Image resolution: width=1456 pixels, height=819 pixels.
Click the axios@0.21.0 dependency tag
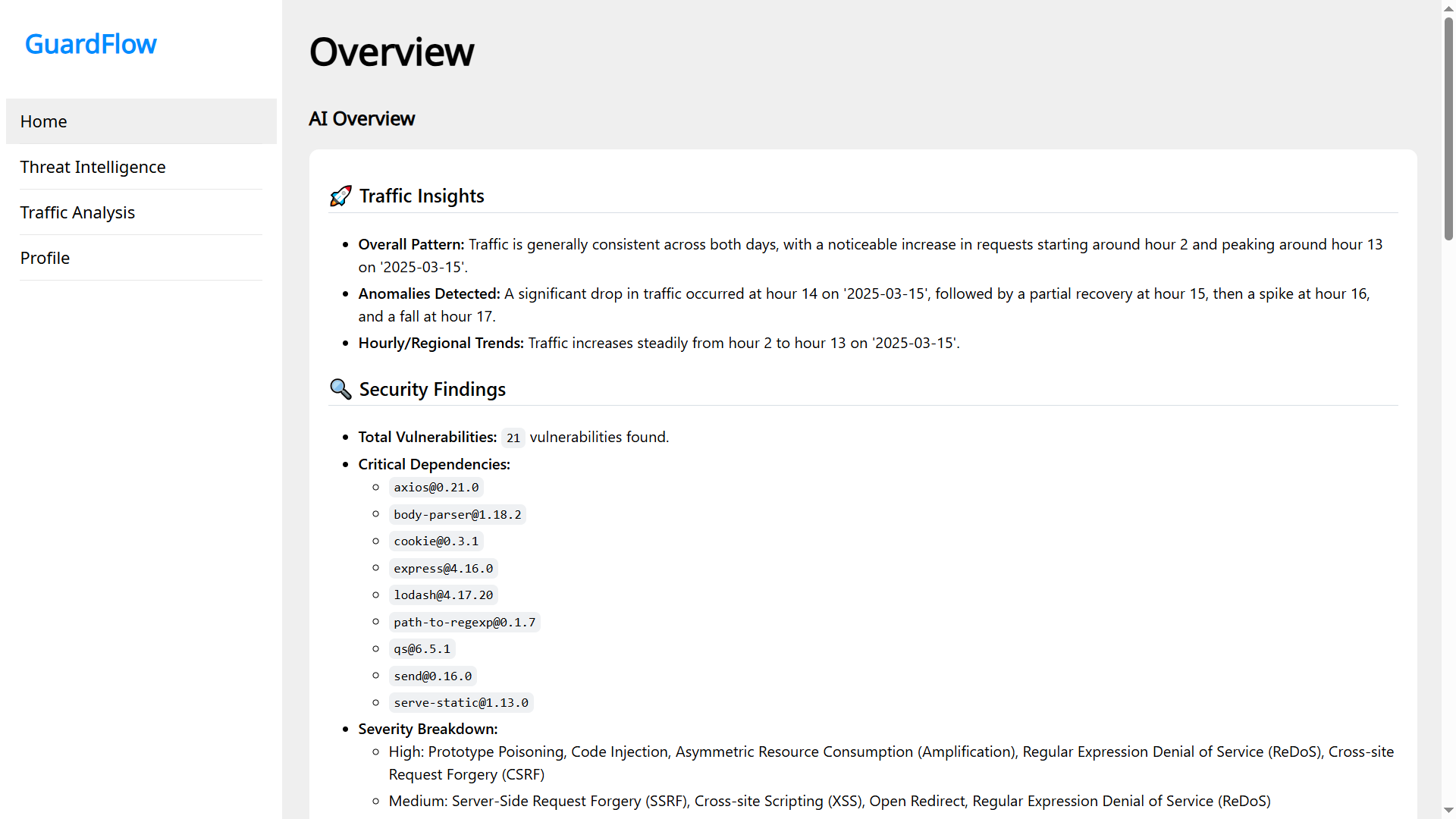click(436, 488)
